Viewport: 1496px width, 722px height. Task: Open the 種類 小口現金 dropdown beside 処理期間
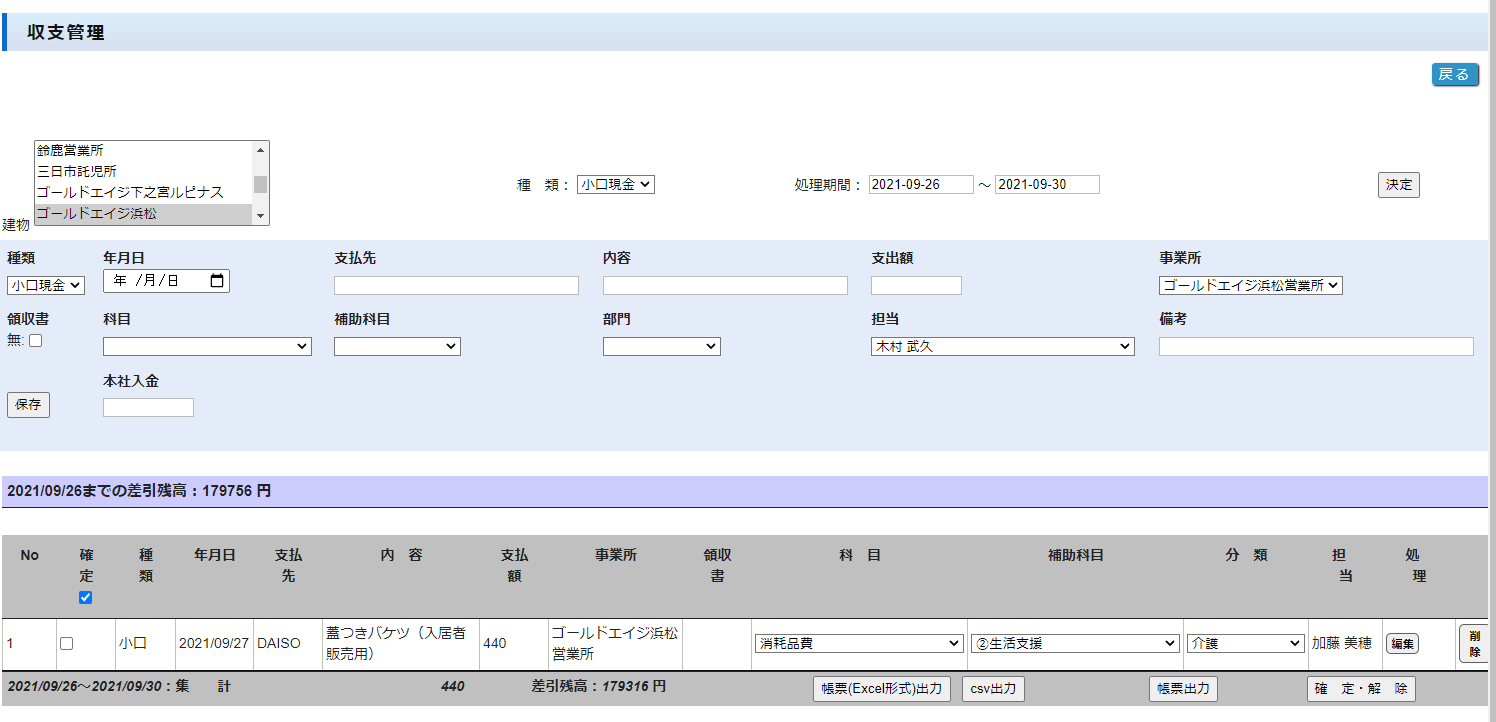tap(615, 185)
